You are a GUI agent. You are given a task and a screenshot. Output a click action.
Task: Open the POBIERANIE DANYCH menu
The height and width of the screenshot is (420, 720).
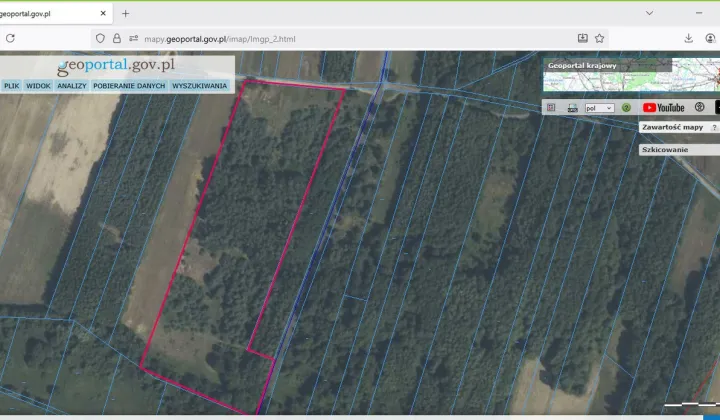coord(129,86)
